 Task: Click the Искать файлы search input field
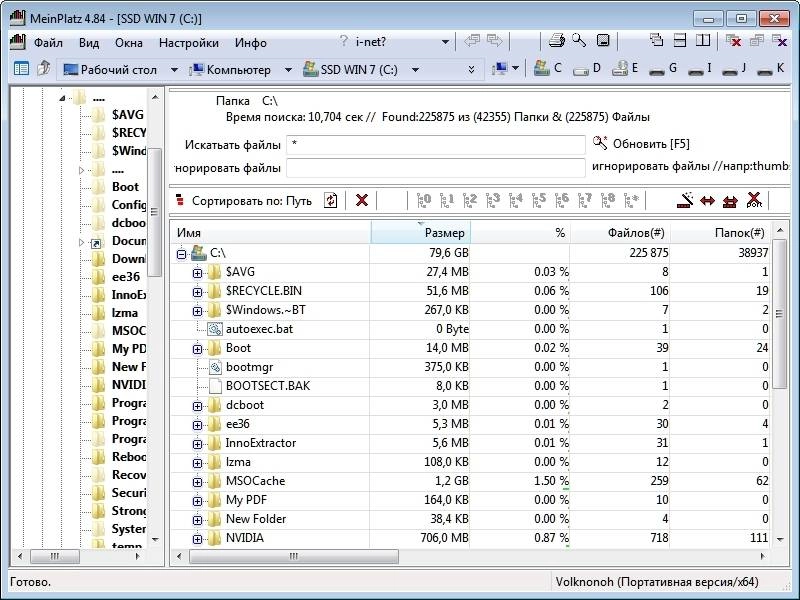coord(436,145)
